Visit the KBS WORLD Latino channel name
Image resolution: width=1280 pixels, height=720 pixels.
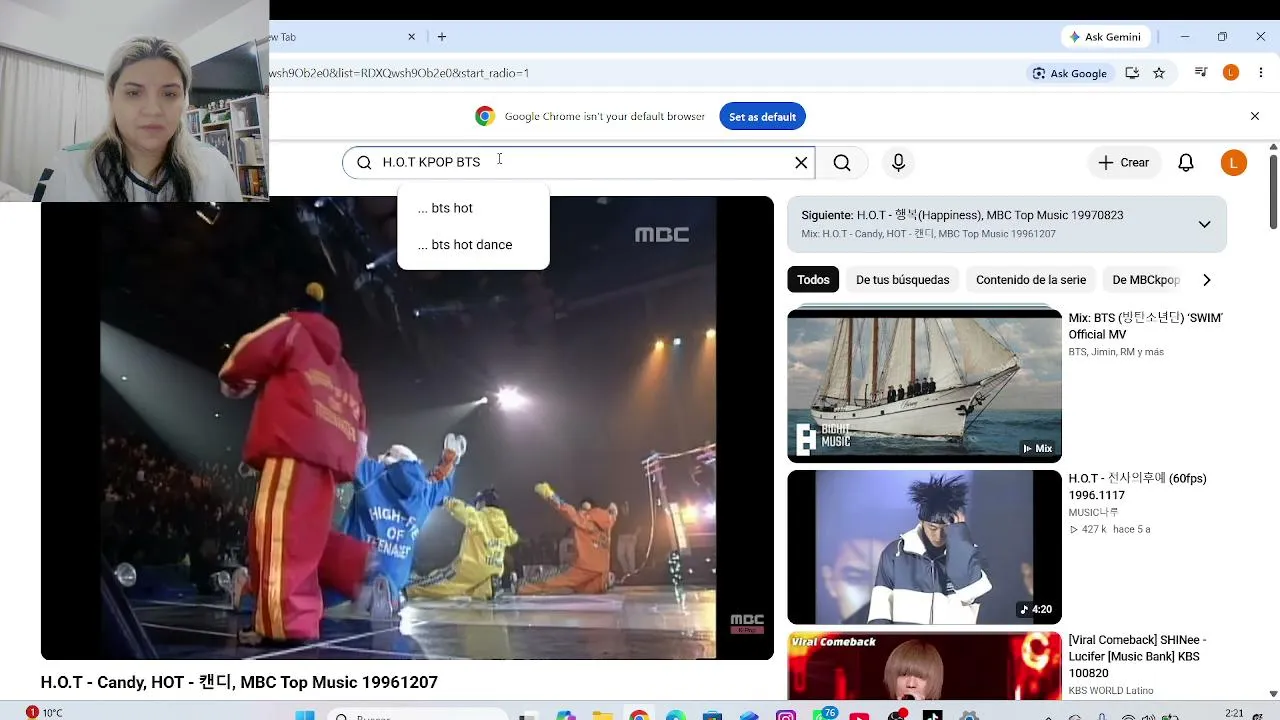point(1111,691)
